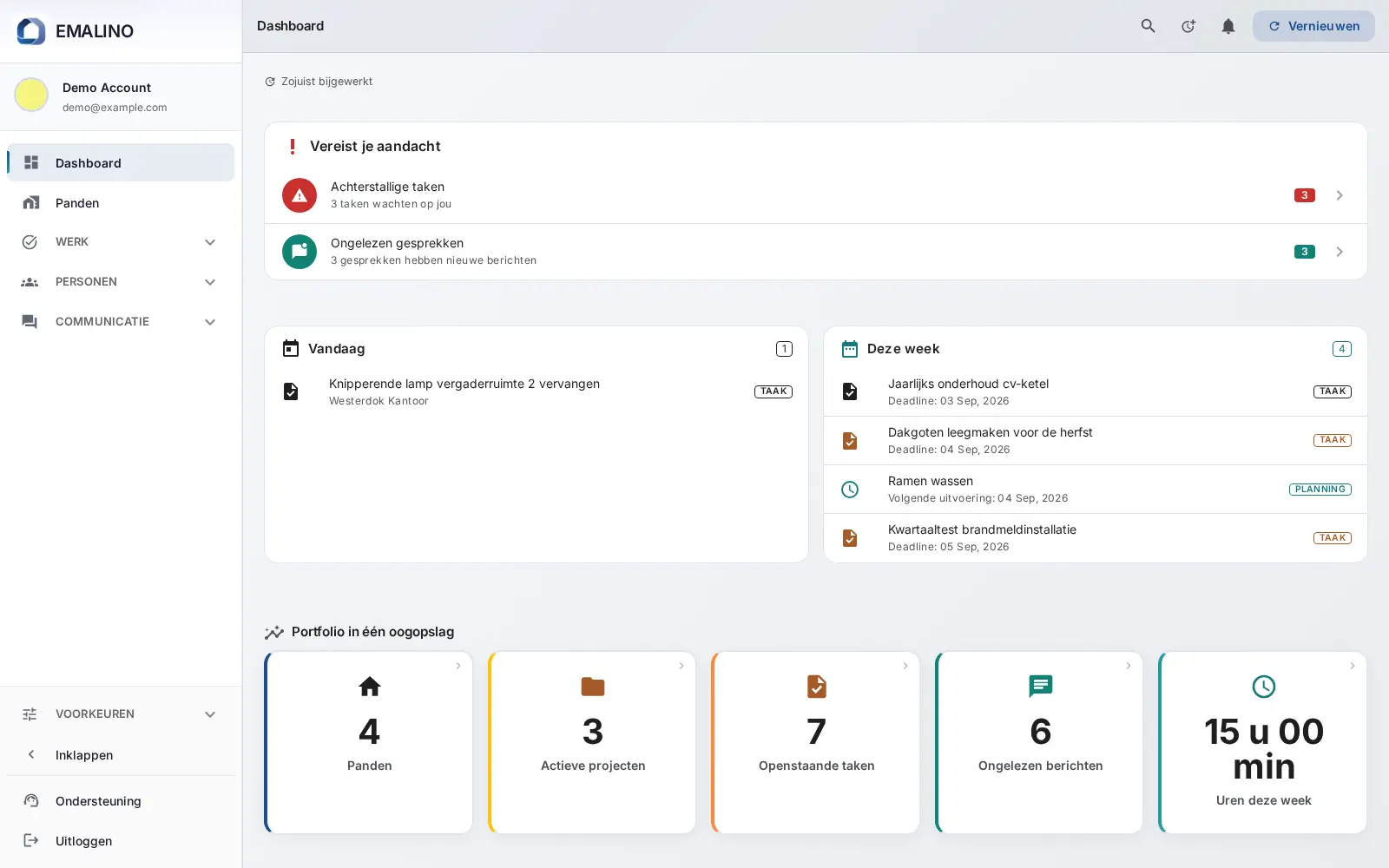Click the Emalino logo icon
The image size is (1389, 868).
31,31
